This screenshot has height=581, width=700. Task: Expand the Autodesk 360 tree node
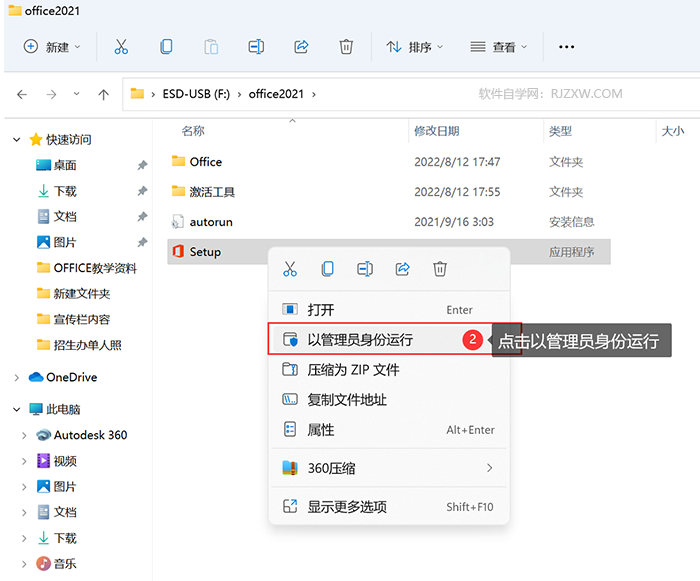pos(24,435)
